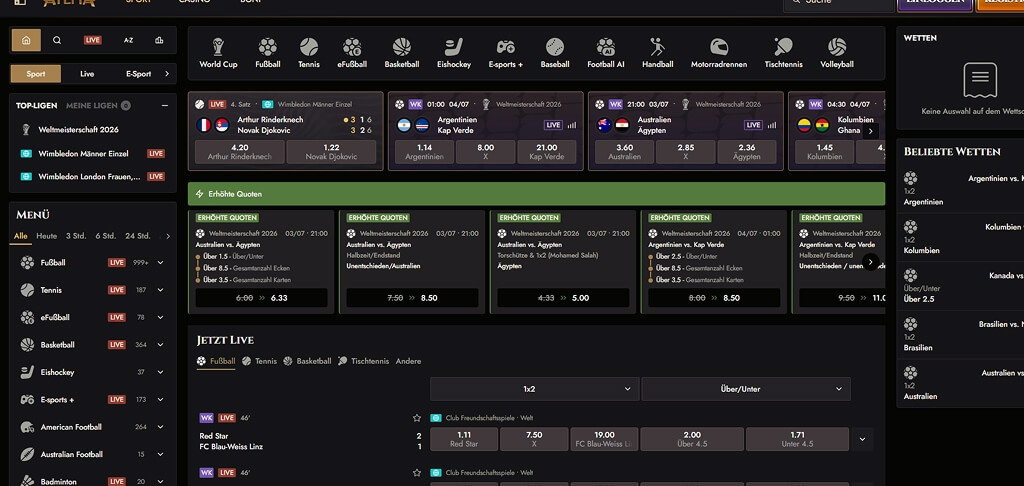Screen dimensions: 1024x486
Task: Expand the Tennis menu row chevron
Action: 160,290
